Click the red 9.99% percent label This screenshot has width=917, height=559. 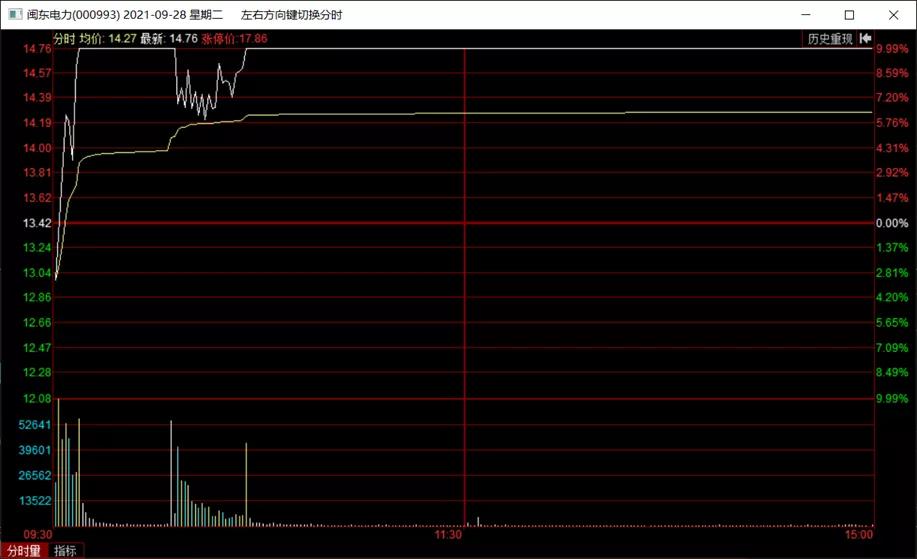click(x=892, y=49)
